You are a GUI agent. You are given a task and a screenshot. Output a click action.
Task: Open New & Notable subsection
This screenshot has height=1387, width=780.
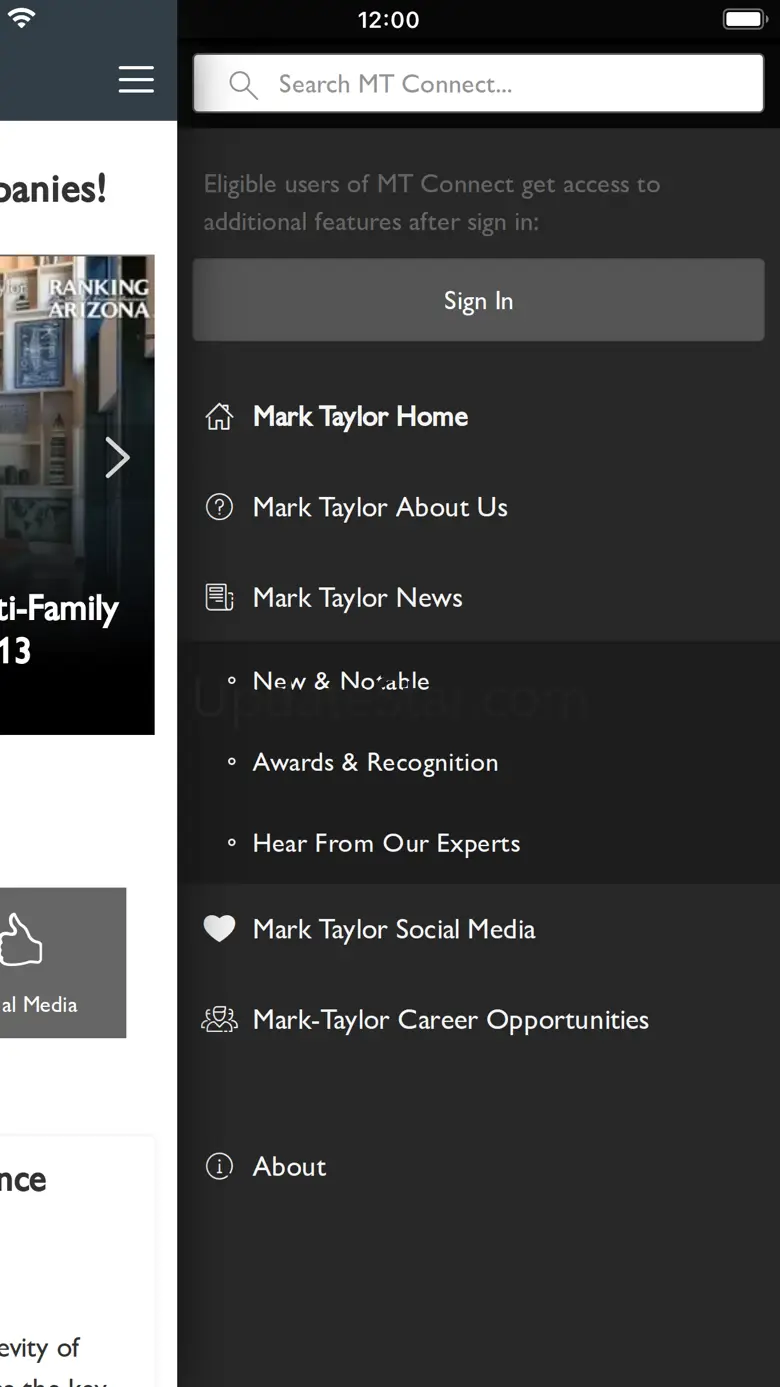(x=341, y=681)
